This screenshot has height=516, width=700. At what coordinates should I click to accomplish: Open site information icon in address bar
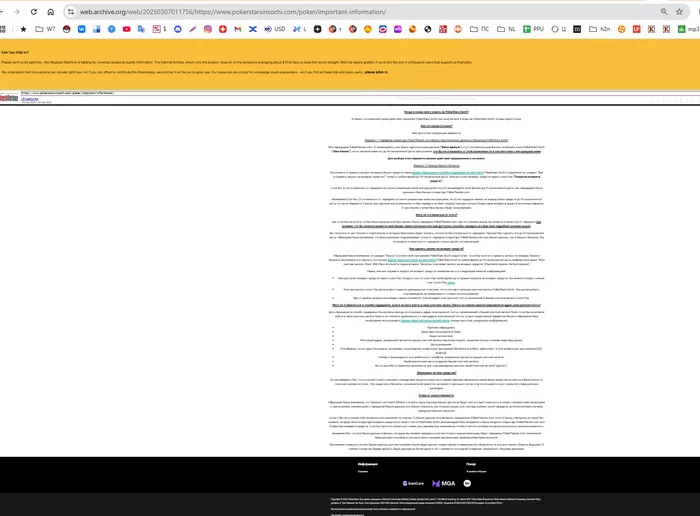71,12
